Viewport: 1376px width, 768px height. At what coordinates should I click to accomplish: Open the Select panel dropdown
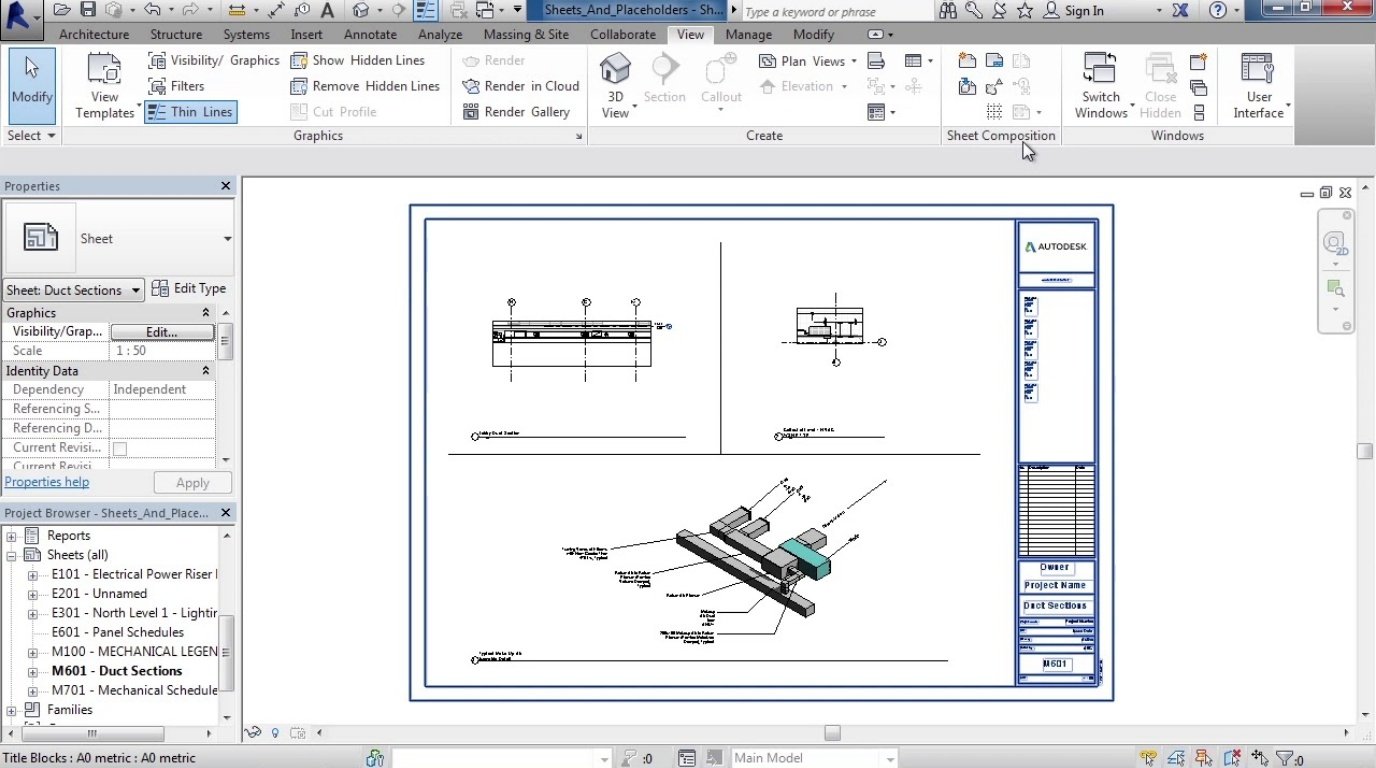31,136
